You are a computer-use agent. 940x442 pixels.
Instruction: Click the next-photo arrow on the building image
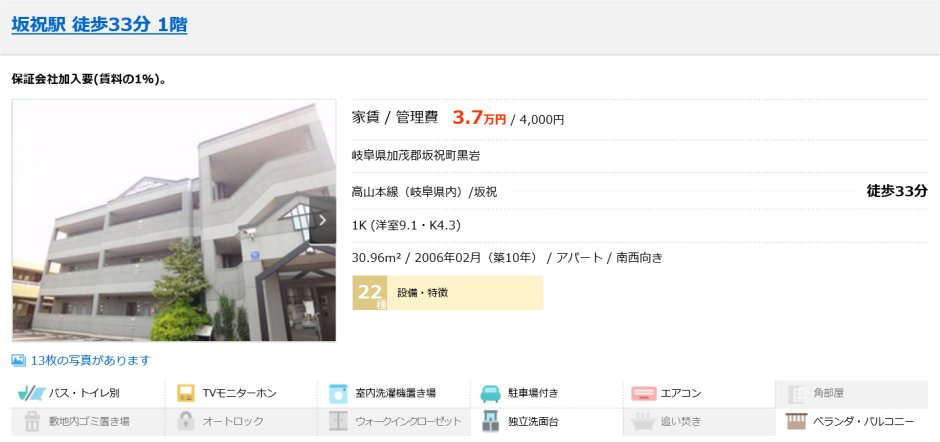click(323, 220)
